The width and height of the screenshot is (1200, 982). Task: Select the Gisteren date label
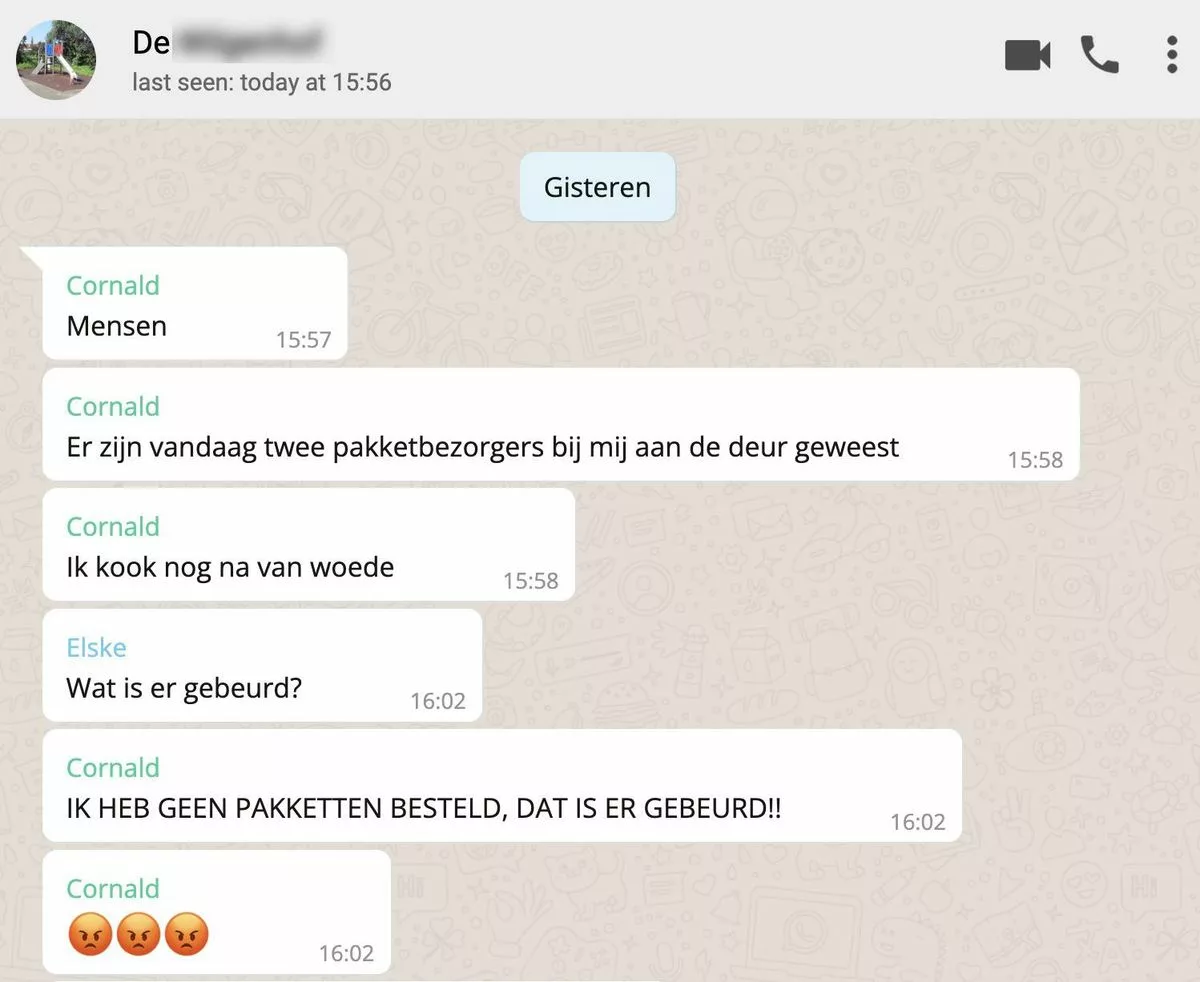coord(597,187)
